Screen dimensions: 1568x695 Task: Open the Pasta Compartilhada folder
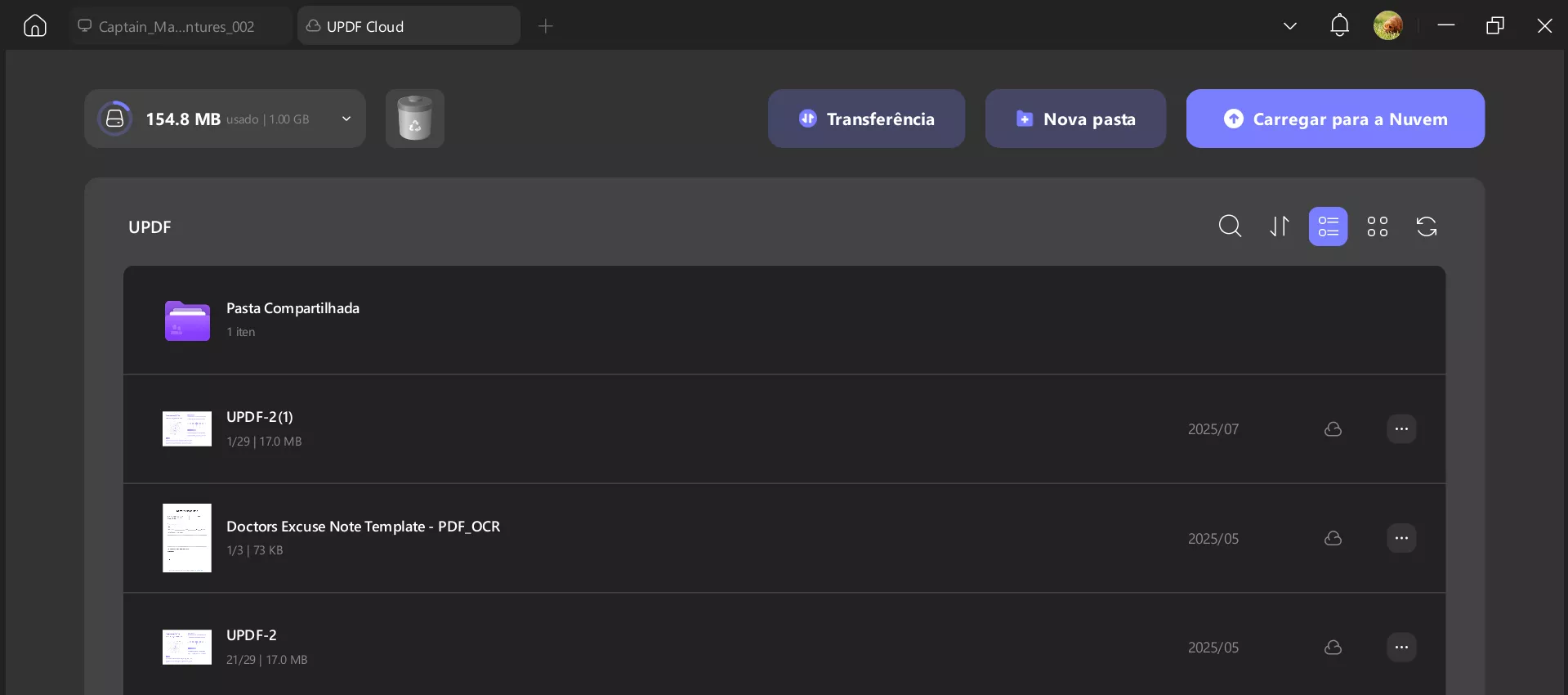click(293, 309)
